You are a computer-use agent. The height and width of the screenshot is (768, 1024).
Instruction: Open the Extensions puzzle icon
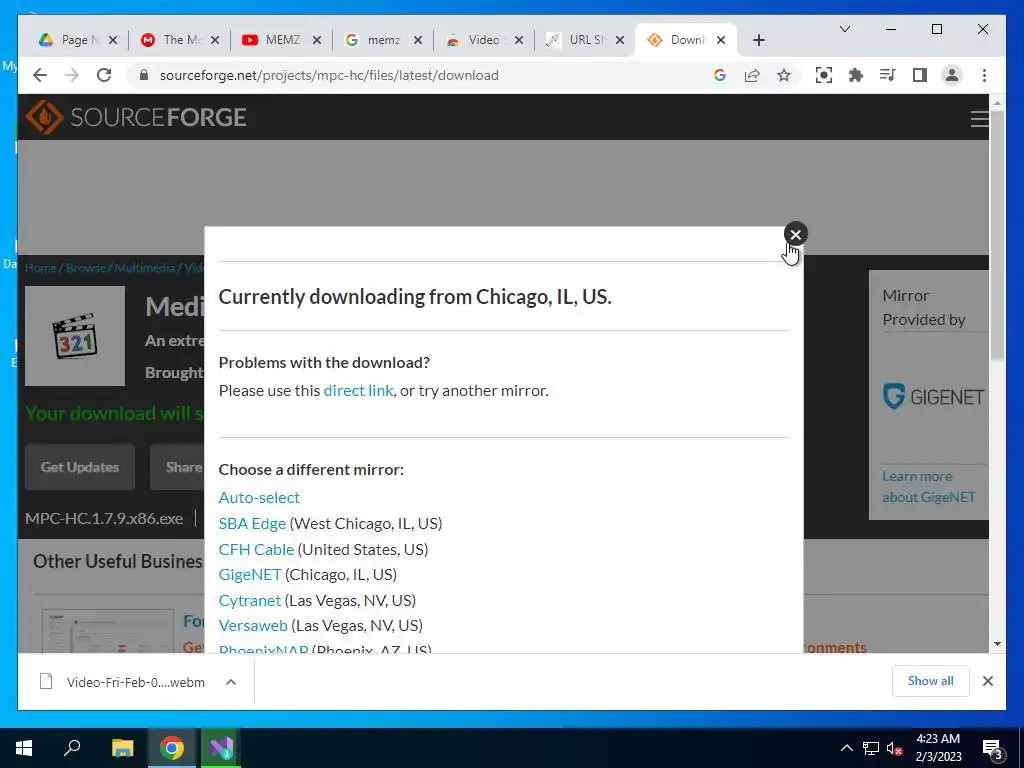856,75
